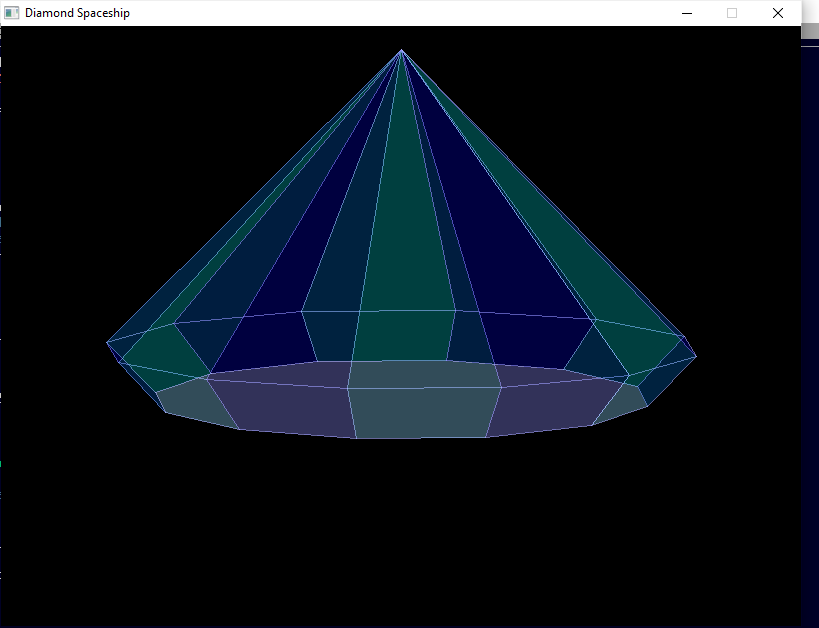The width and height of the screenshot is (819, 628).
Task: Click the disabled maximize button
Action: click(732, 13)
